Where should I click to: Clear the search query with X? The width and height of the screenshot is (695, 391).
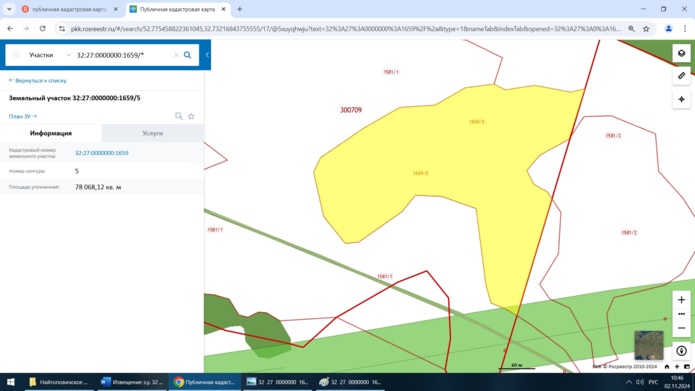(176, 55)
